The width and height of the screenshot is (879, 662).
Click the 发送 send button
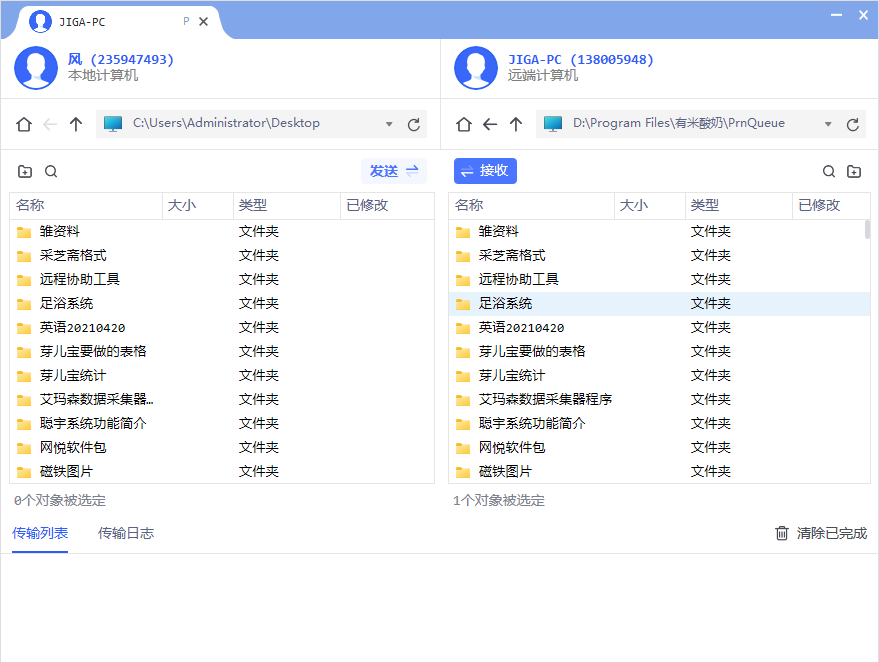point(394,171)
